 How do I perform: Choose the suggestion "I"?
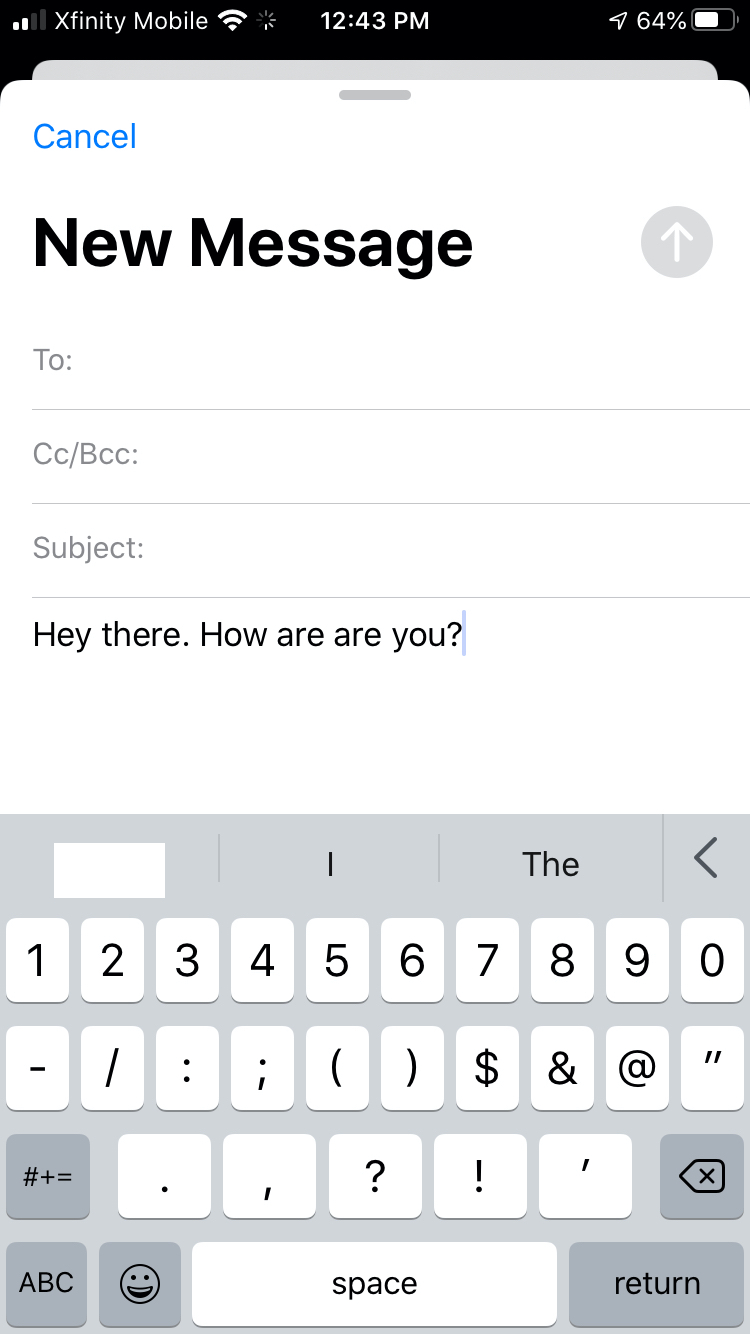point(329,863)
